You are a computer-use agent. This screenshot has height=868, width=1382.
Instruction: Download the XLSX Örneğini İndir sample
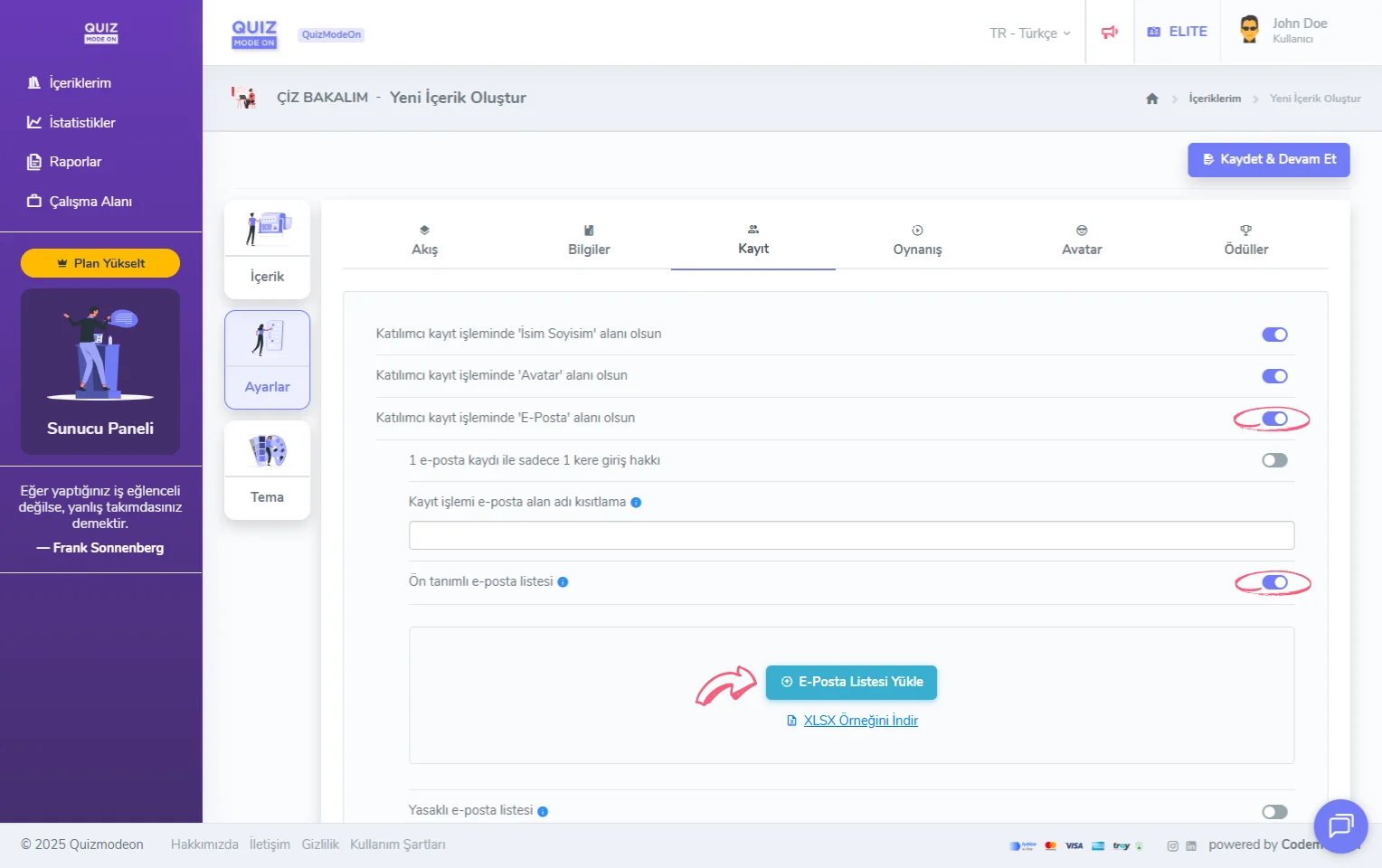(860, 721)
